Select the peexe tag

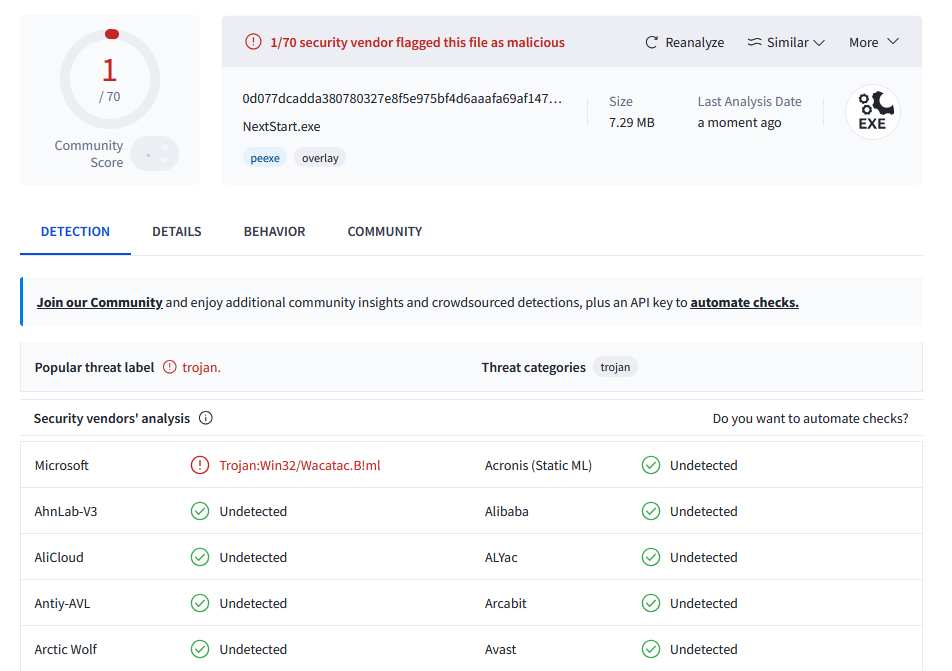(x=265, y=158)
